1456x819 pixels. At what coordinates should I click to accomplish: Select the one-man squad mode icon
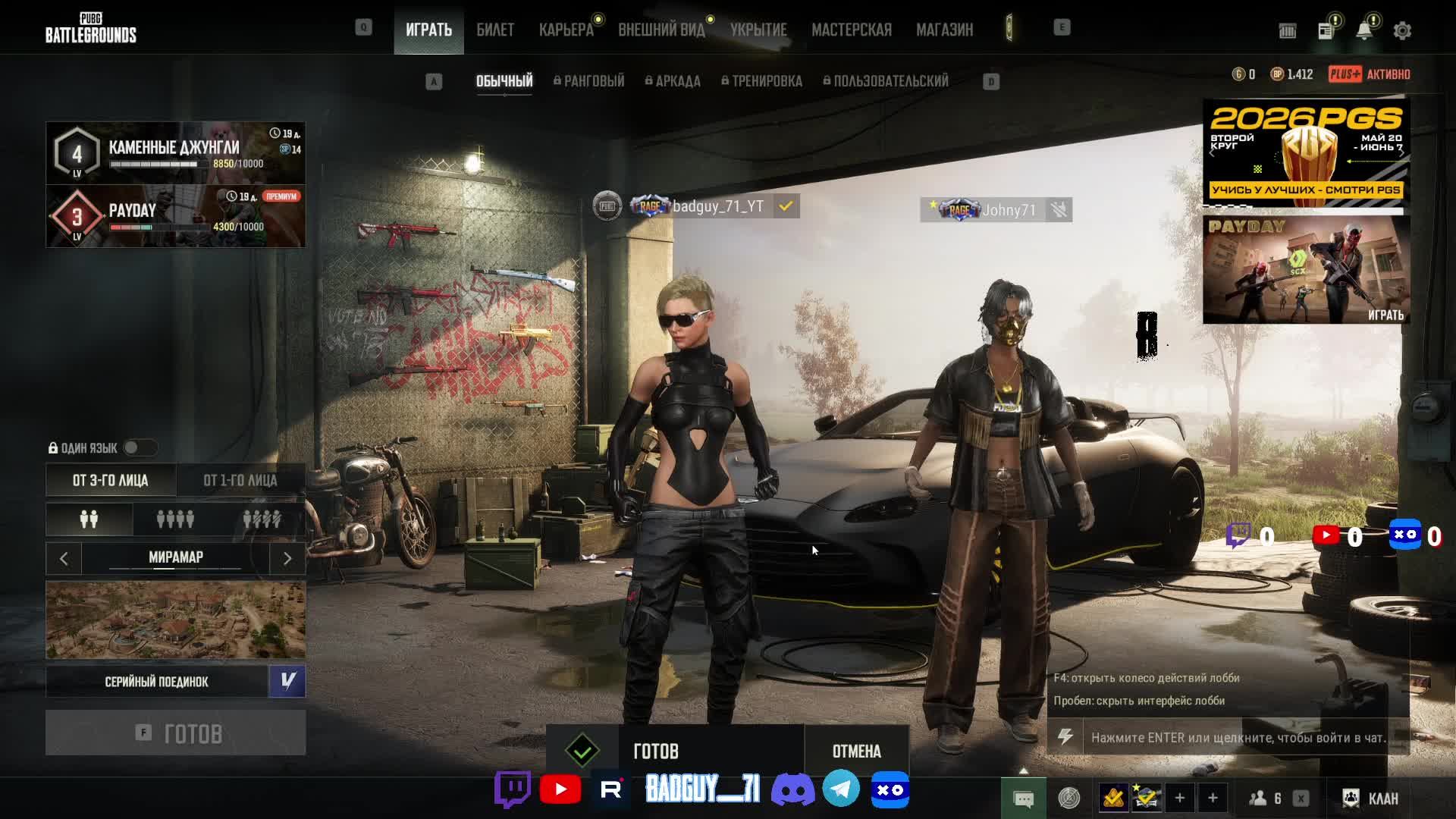point(262,519)
